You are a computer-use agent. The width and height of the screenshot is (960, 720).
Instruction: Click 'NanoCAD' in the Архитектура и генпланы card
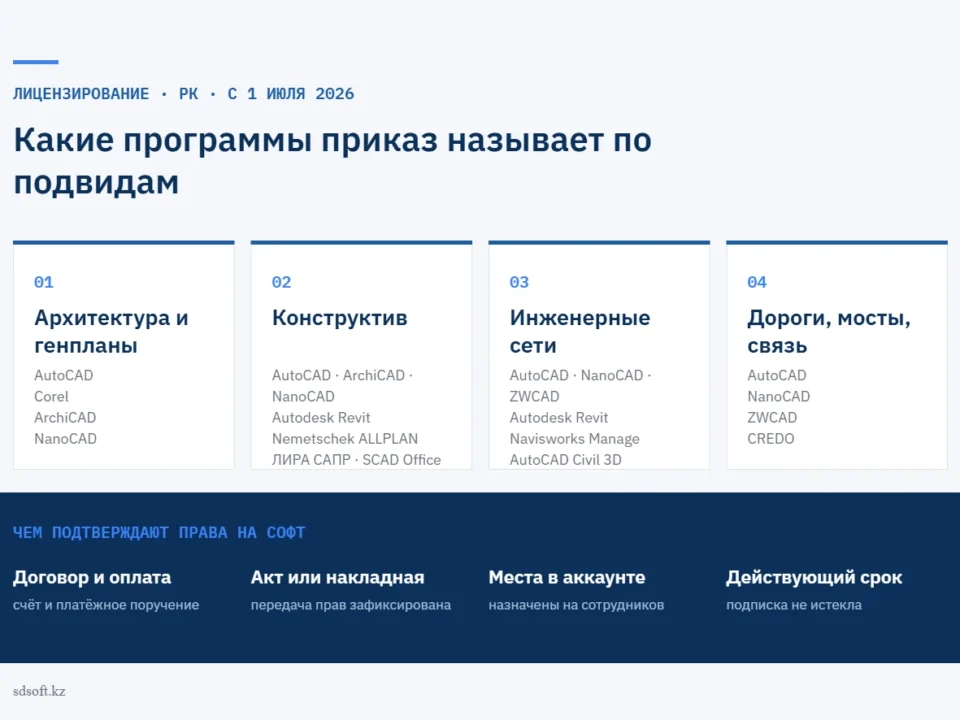pos(66,438)
